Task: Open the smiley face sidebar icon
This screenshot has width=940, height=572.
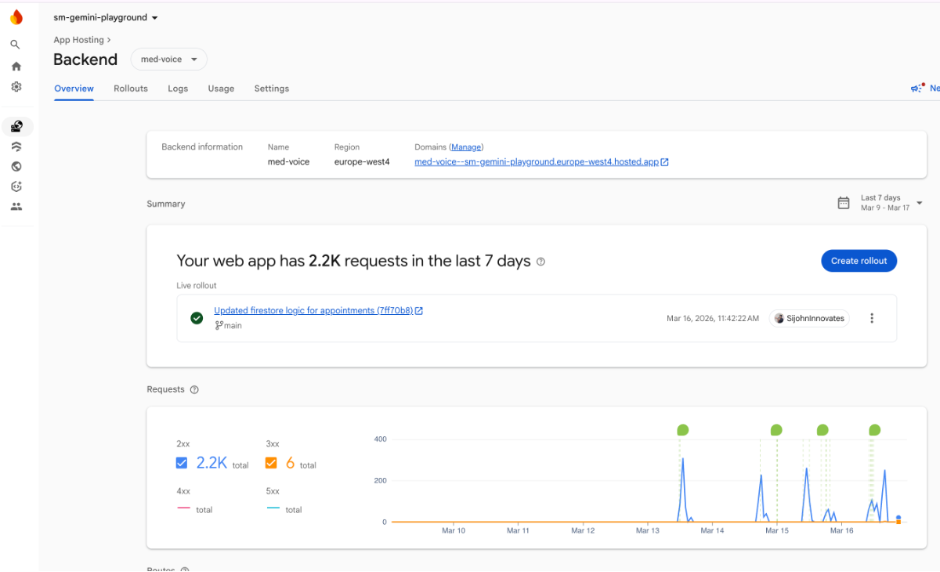Action: 16,186
